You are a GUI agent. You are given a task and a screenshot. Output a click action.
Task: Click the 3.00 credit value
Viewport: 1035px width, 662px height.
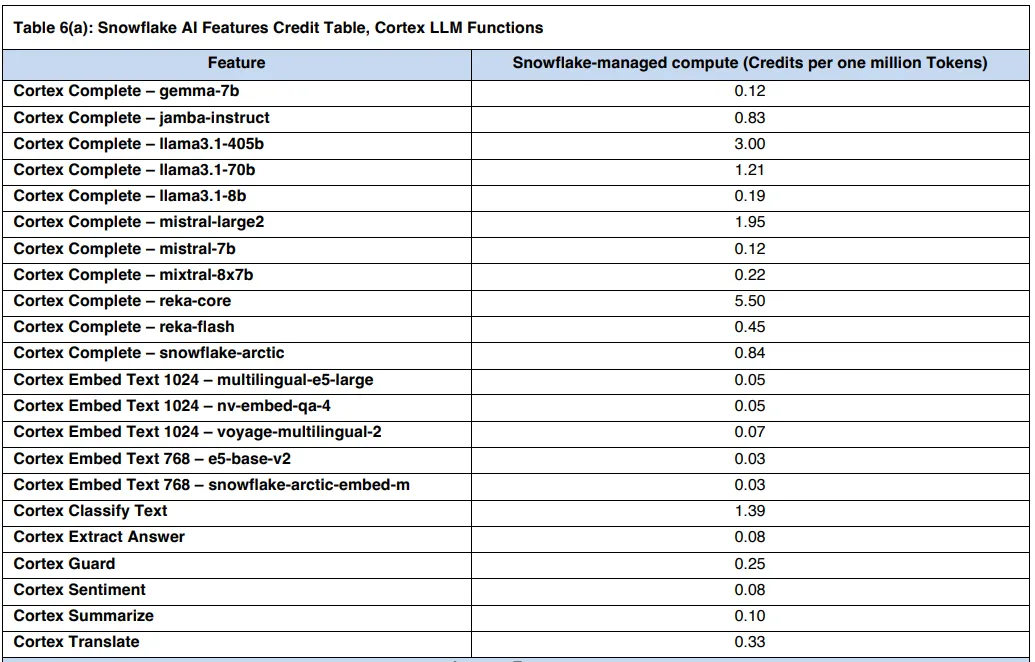(749, 144)
